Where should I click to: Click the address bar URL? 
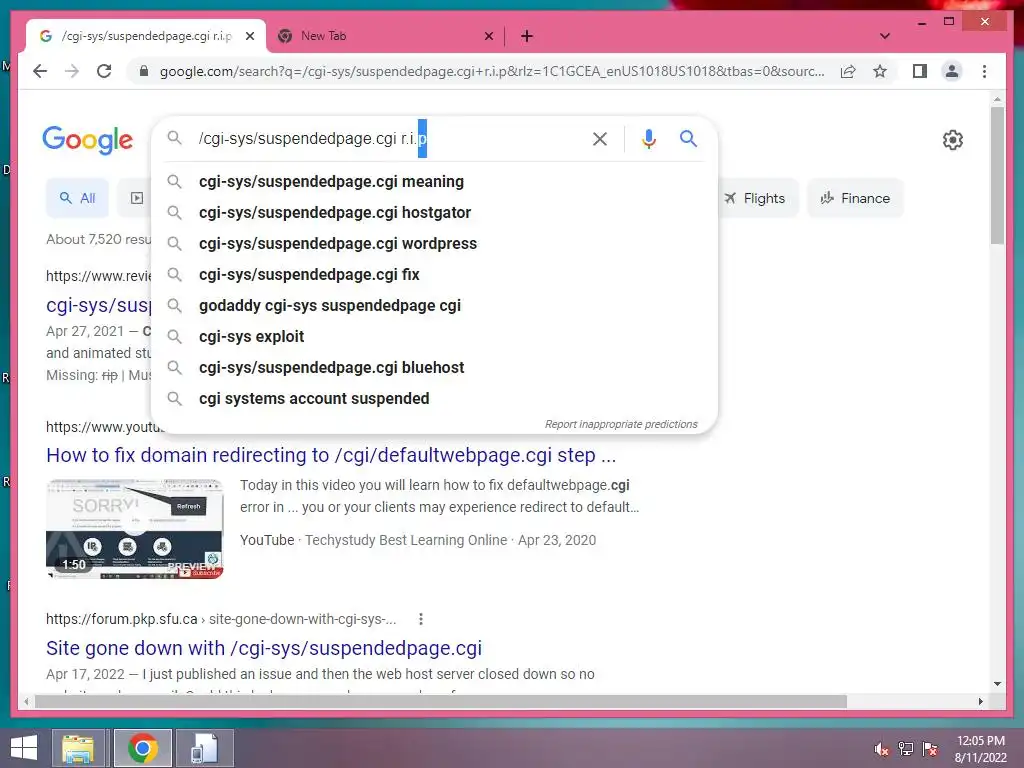[x=491, y=71]
